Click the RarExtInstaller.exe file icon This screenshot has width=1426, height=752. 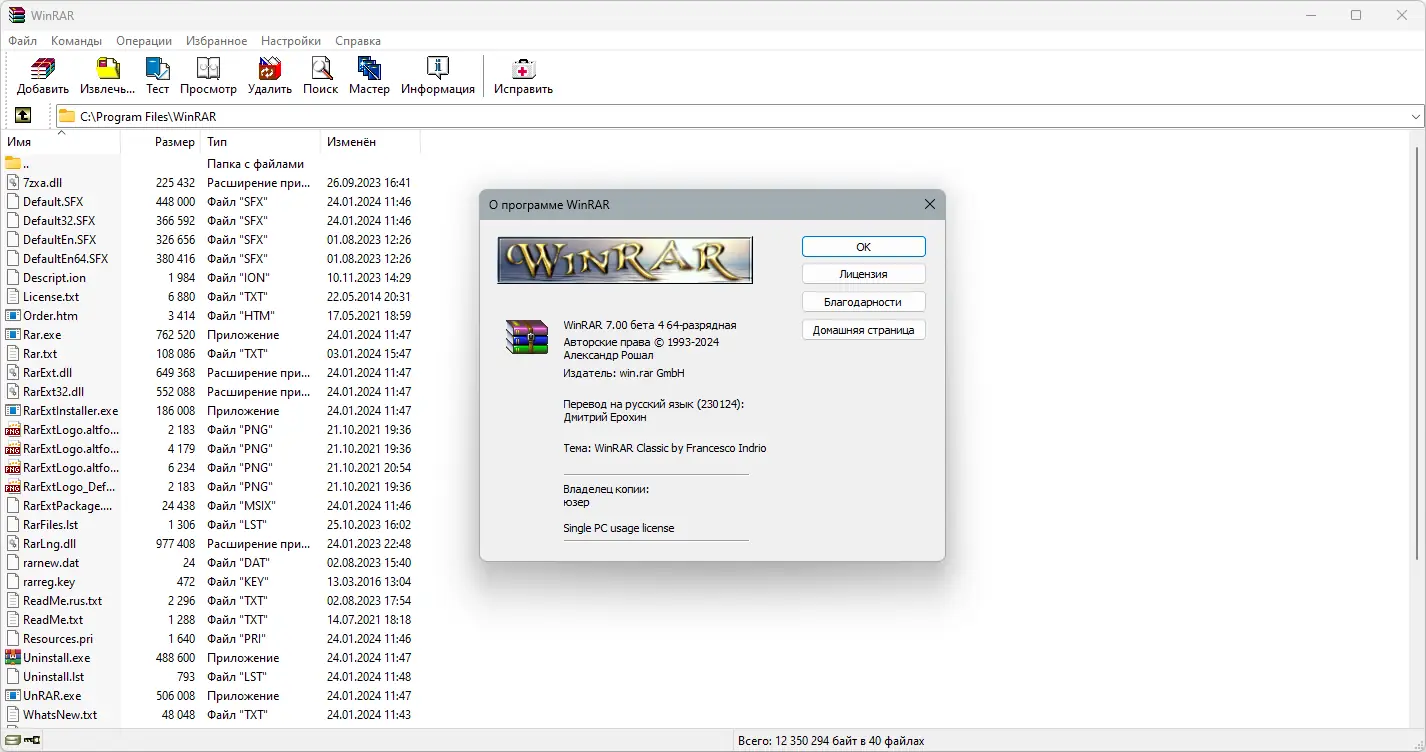tap(13, 411)
